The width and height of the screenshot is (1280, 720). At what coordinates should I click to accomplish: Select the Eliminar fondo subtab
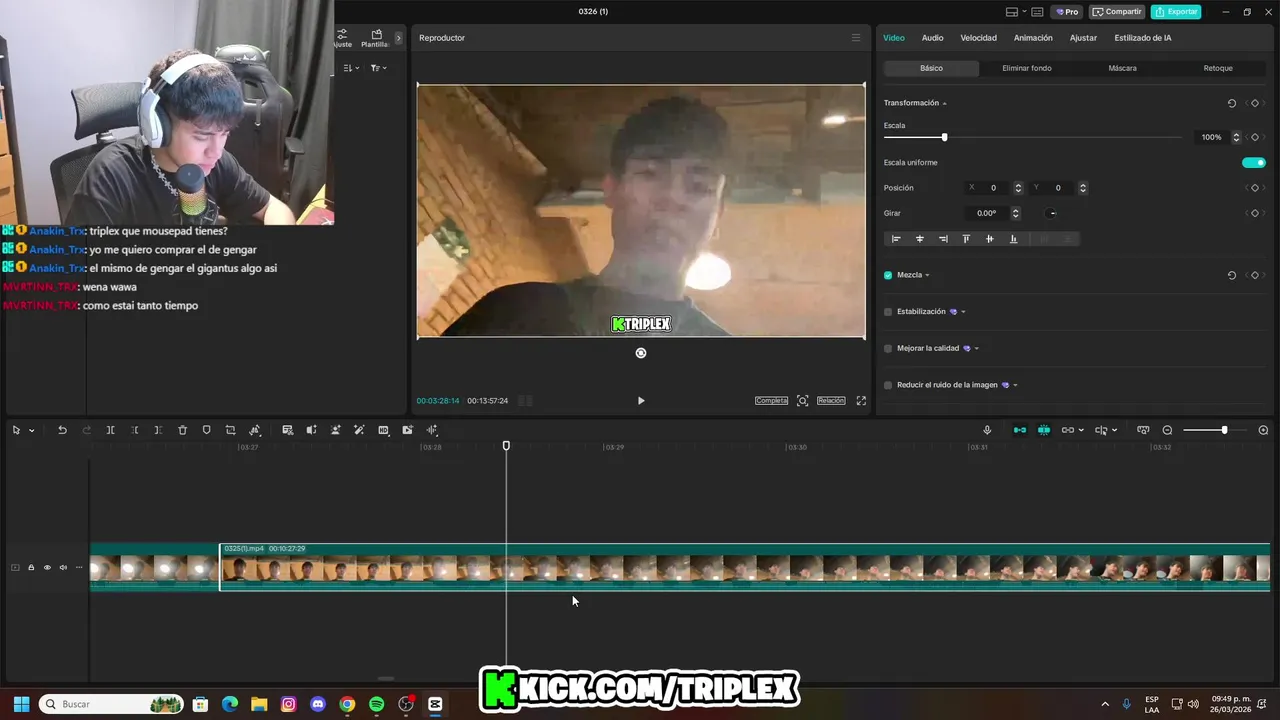(1027, 68)
